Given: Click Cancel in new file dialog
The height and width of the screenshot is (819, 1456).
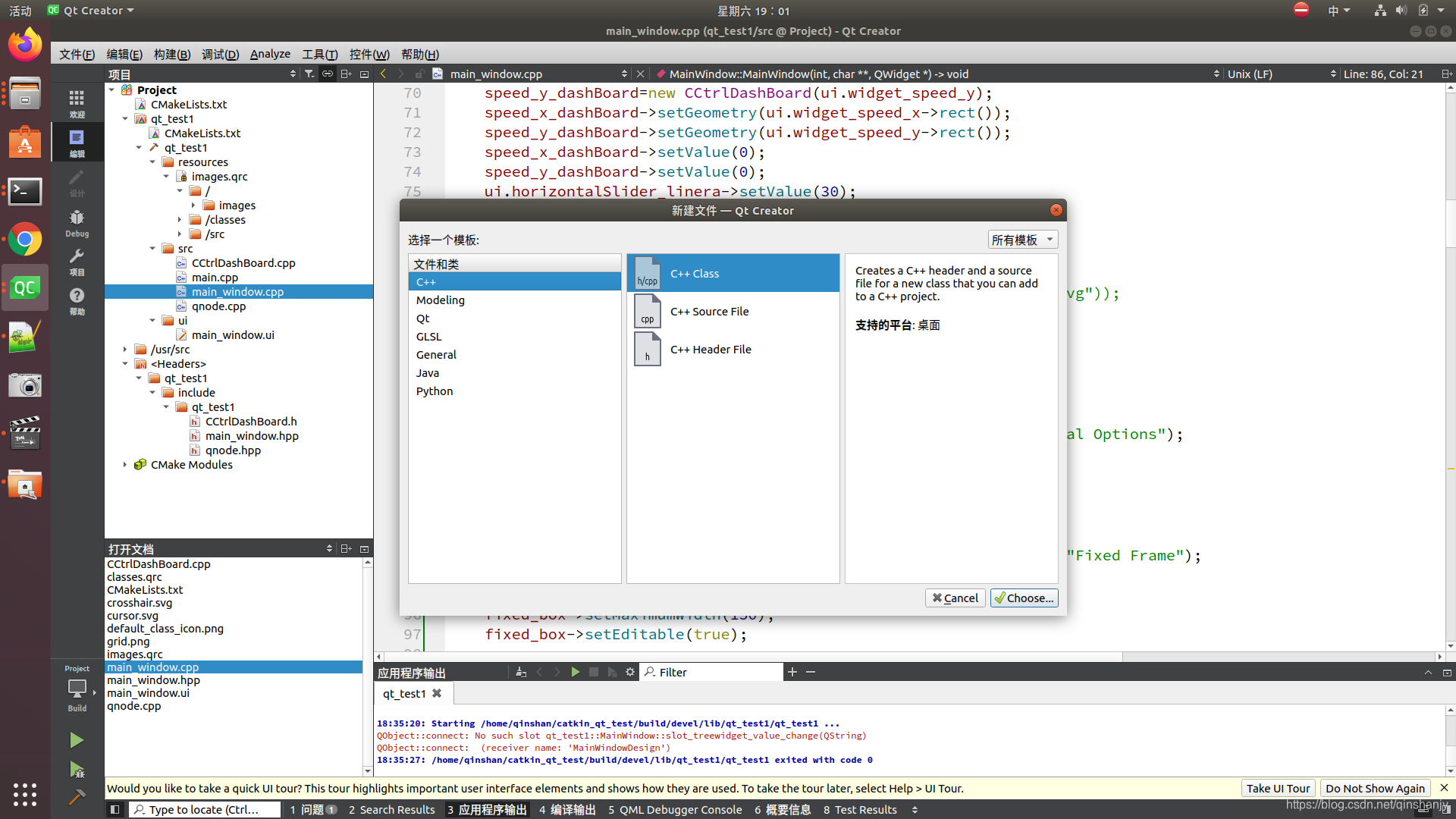Looking at the screenshot, I should pyautogui.click(x=955, y=598).
